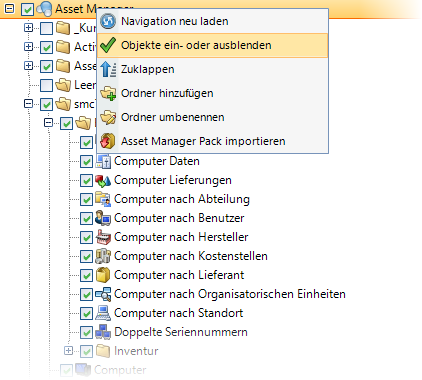Click the Computer nach Hersteller factory icon
The width and height of the screenshot is (422, 380).
(x=103, y=237)
